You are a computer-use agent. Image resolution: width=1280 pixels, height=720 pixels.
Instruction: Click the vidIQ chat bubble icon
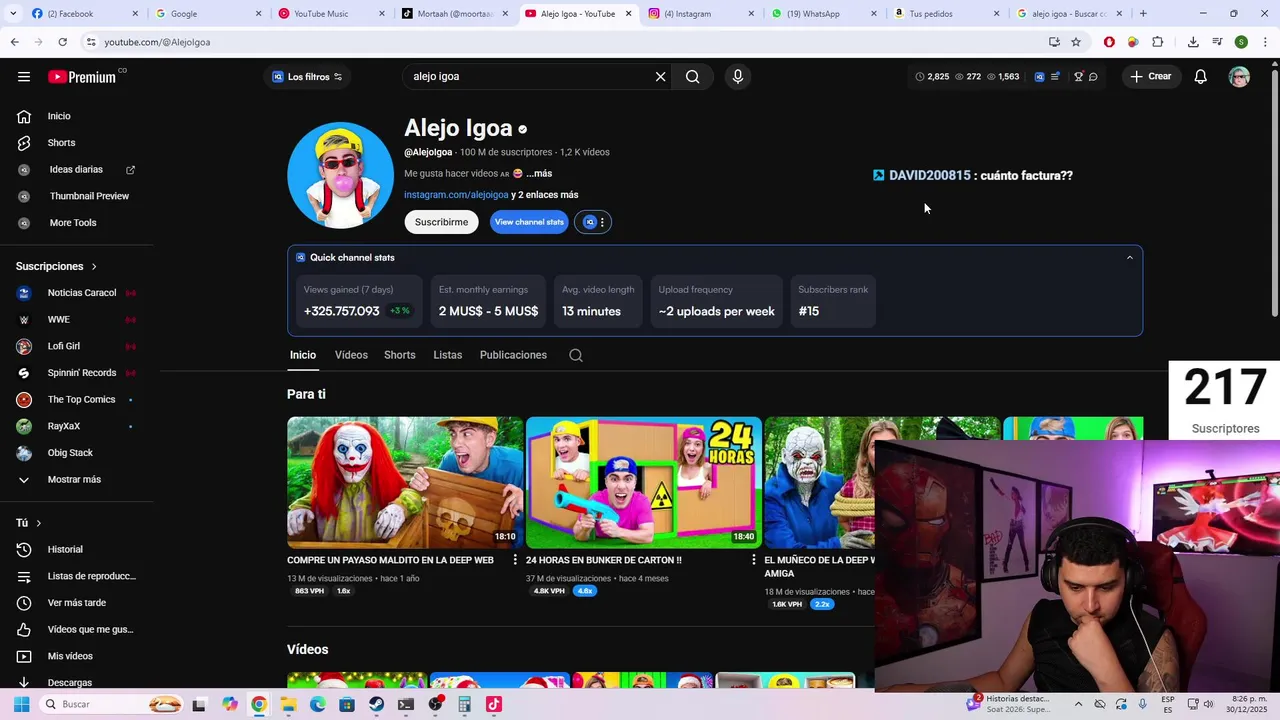(x=1093, y=77)
